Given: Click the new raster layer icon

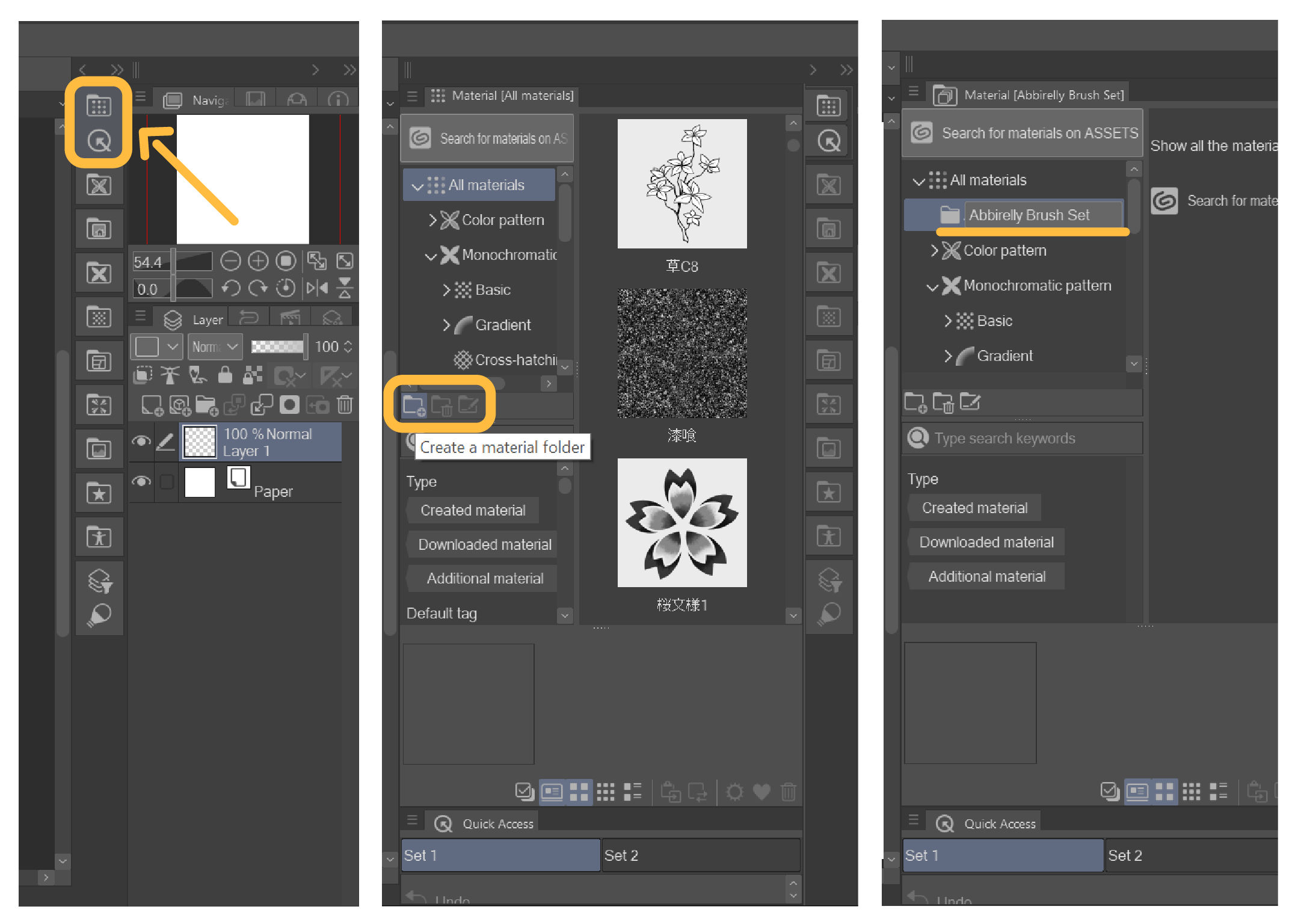Looking at the screenshot, I should pyautogui.click(x=151, y=405).
